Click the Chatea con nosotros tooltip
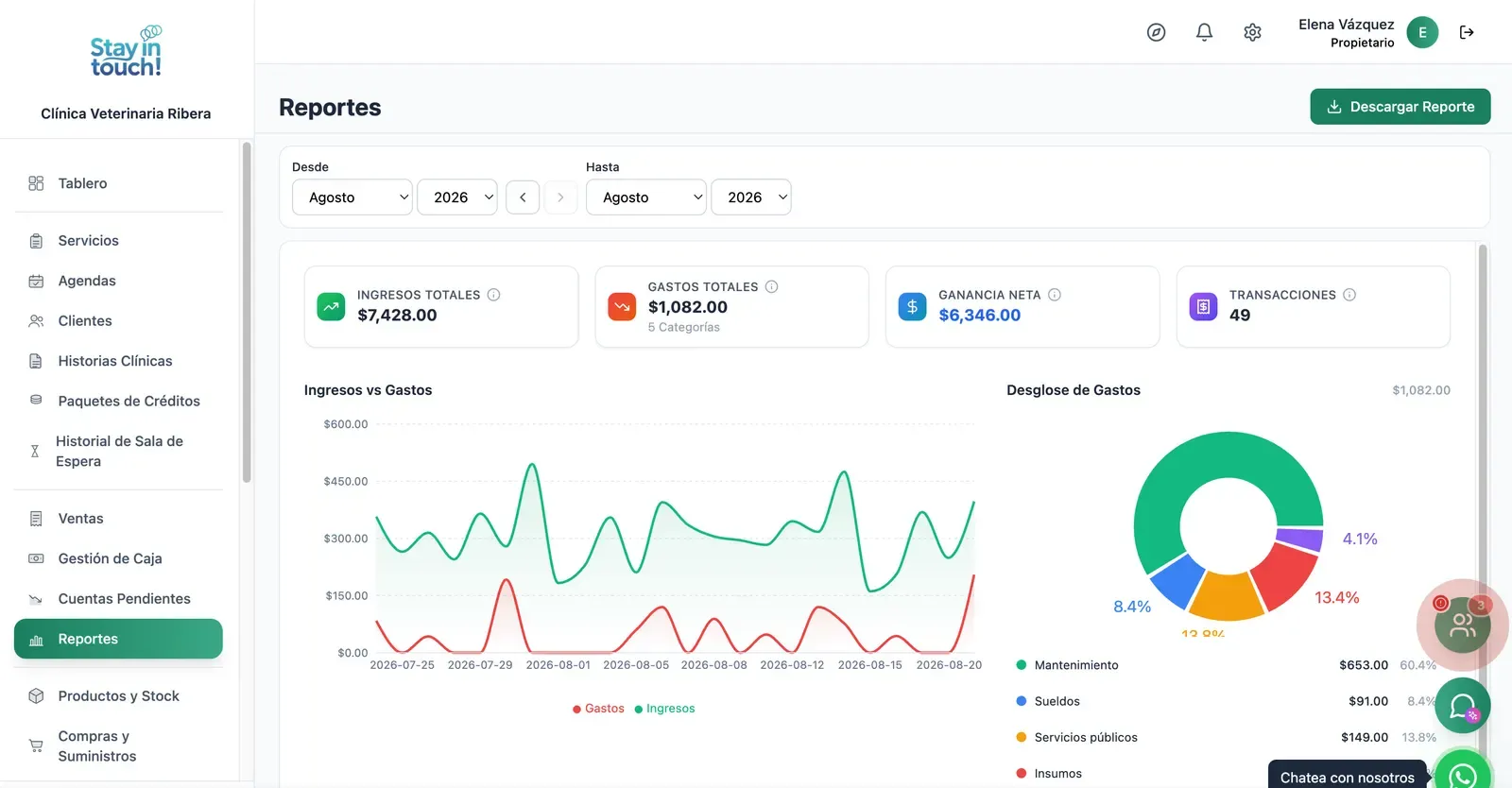Image resolution: width=1512 pixels, height=788 pixels. (1347, 777)
